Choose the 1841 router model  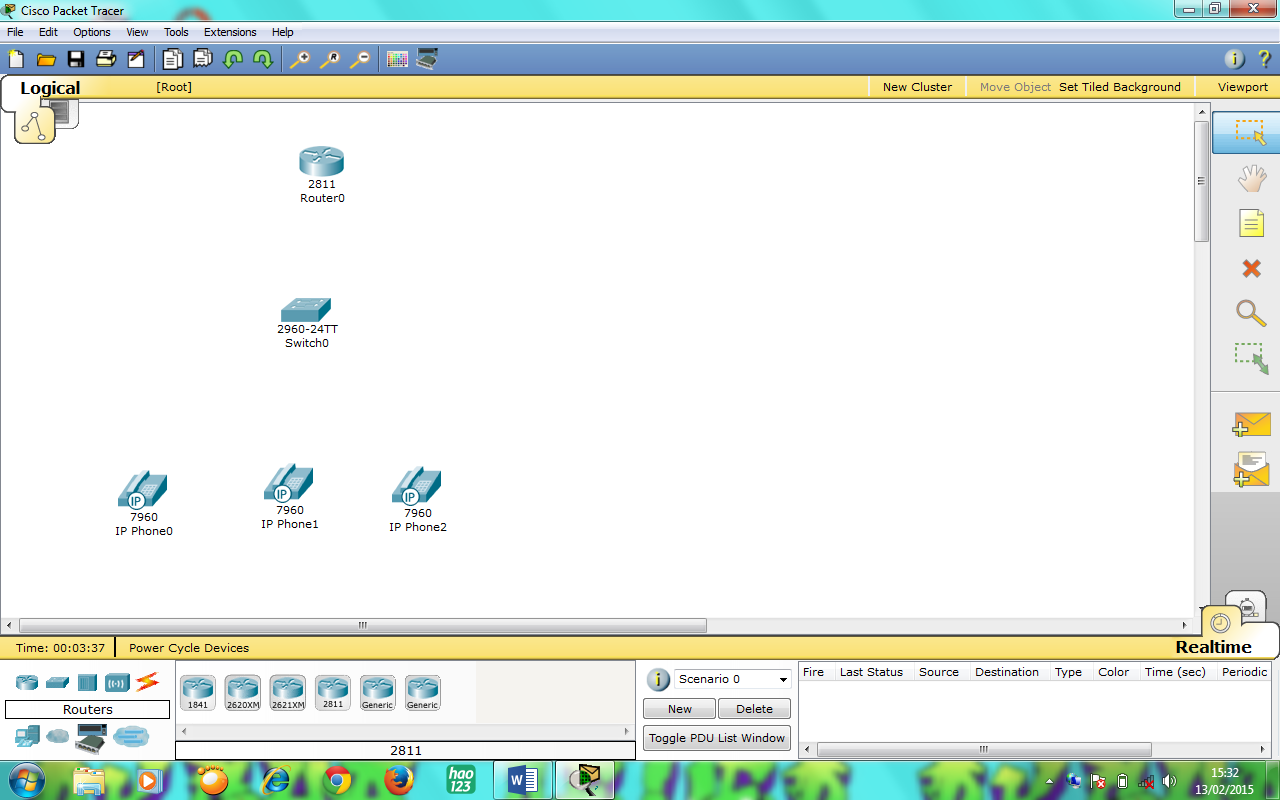click(197, 691)
